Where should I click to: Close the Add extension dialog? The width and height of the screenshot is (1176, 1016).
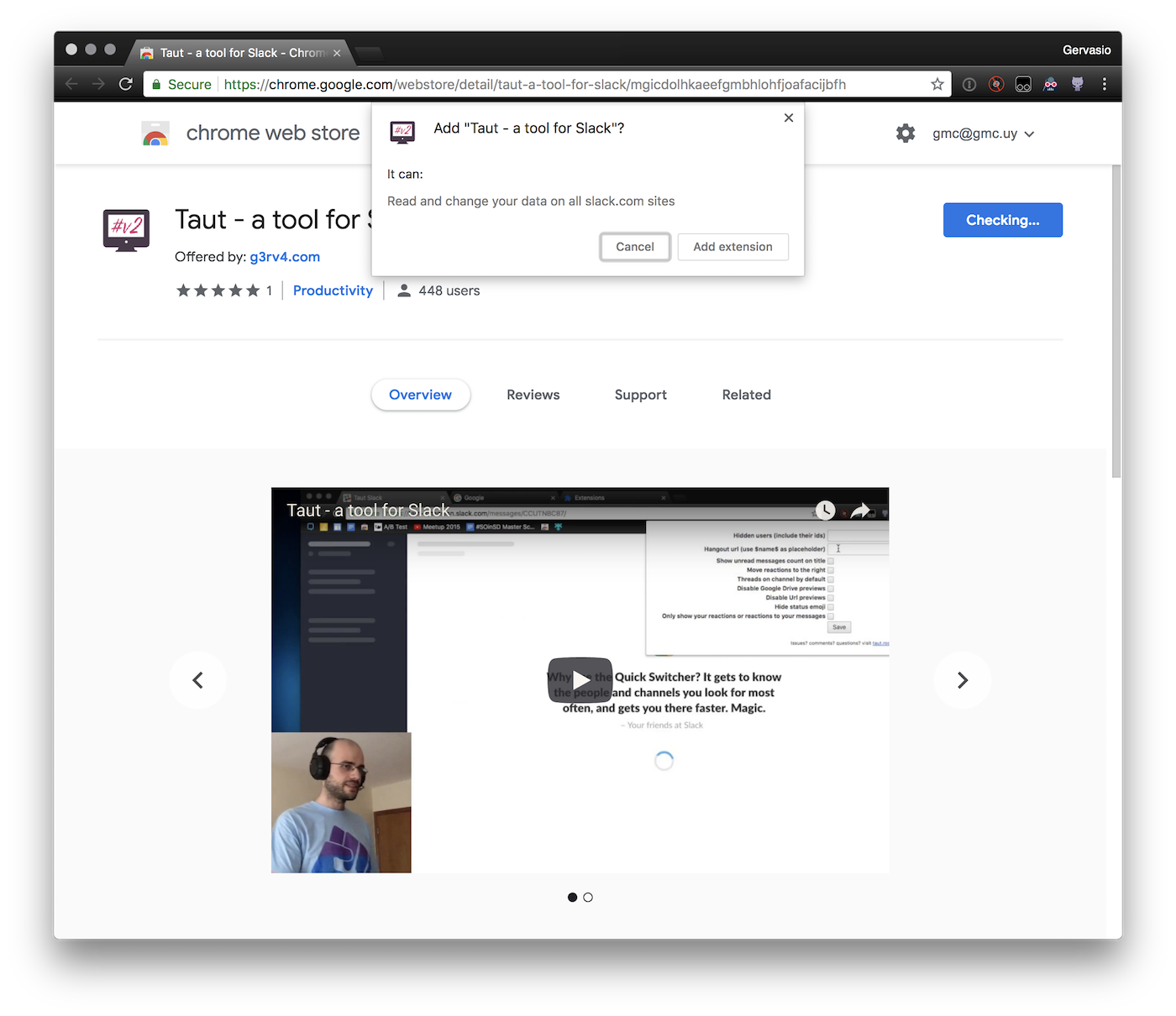(x=789, y=118)
